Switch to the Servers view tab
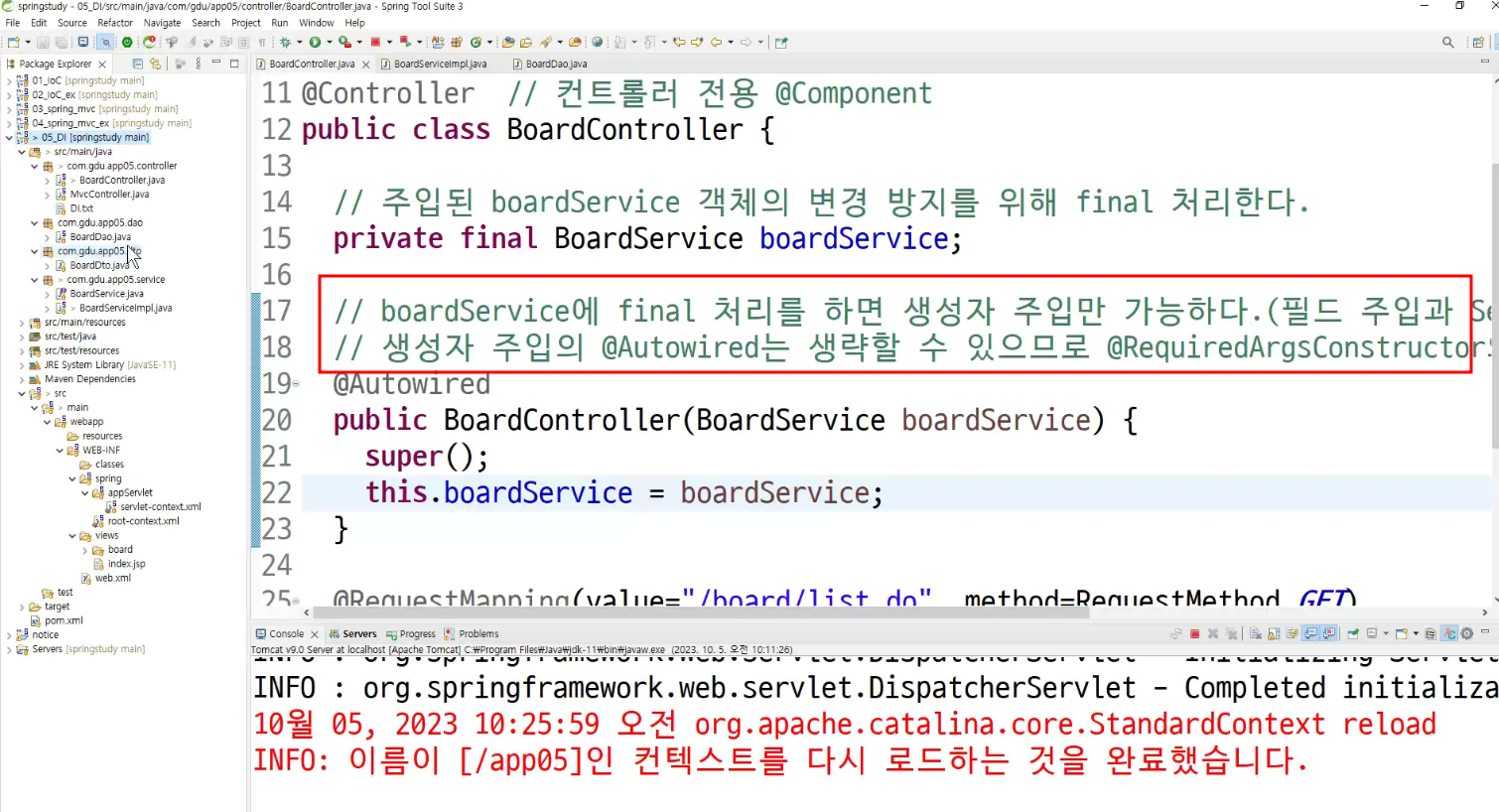The width and height of the screenshot is (1499, 812). (x=352, y=634)
